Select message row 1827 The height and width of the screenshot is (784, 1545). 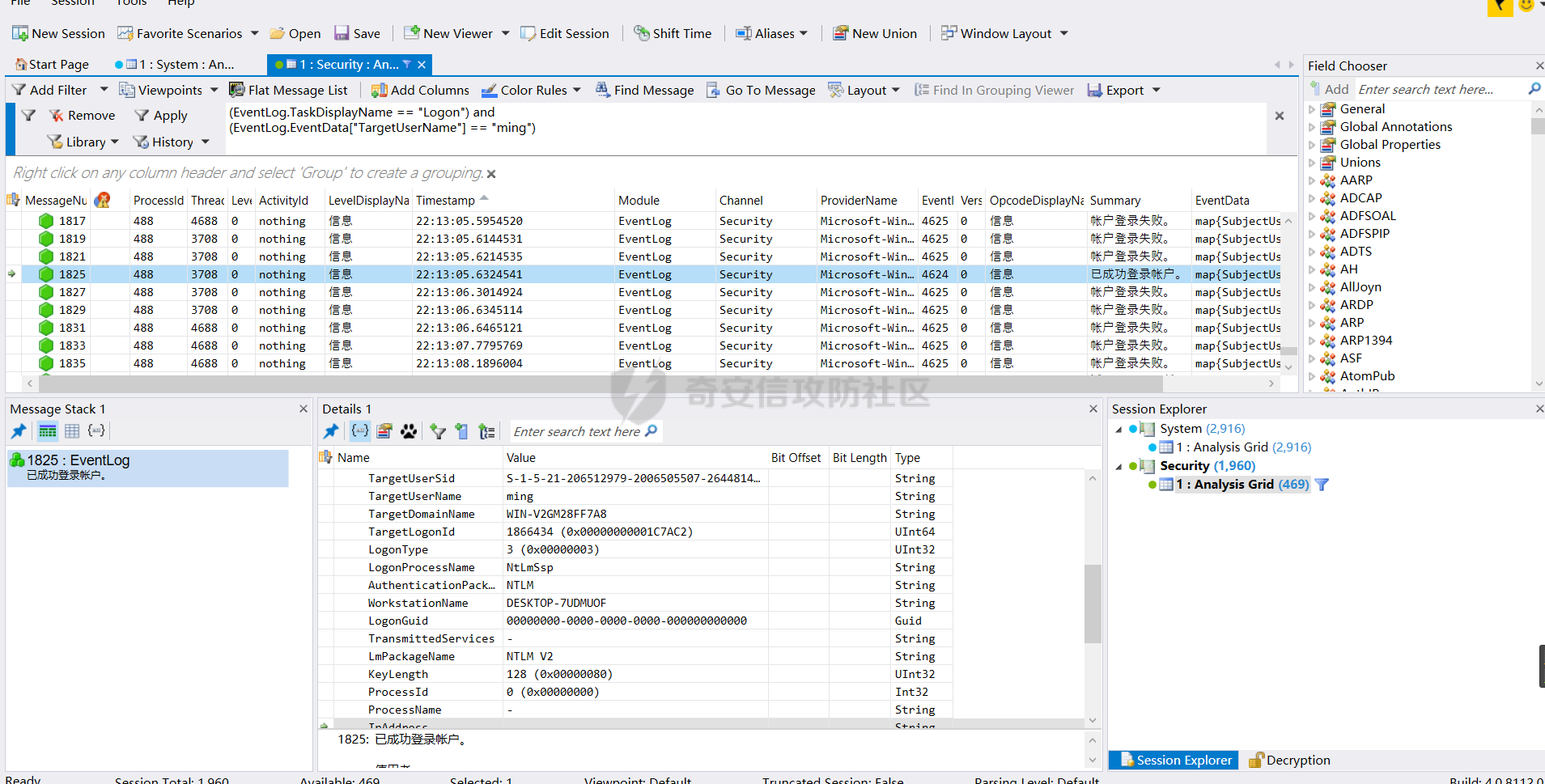643,292
